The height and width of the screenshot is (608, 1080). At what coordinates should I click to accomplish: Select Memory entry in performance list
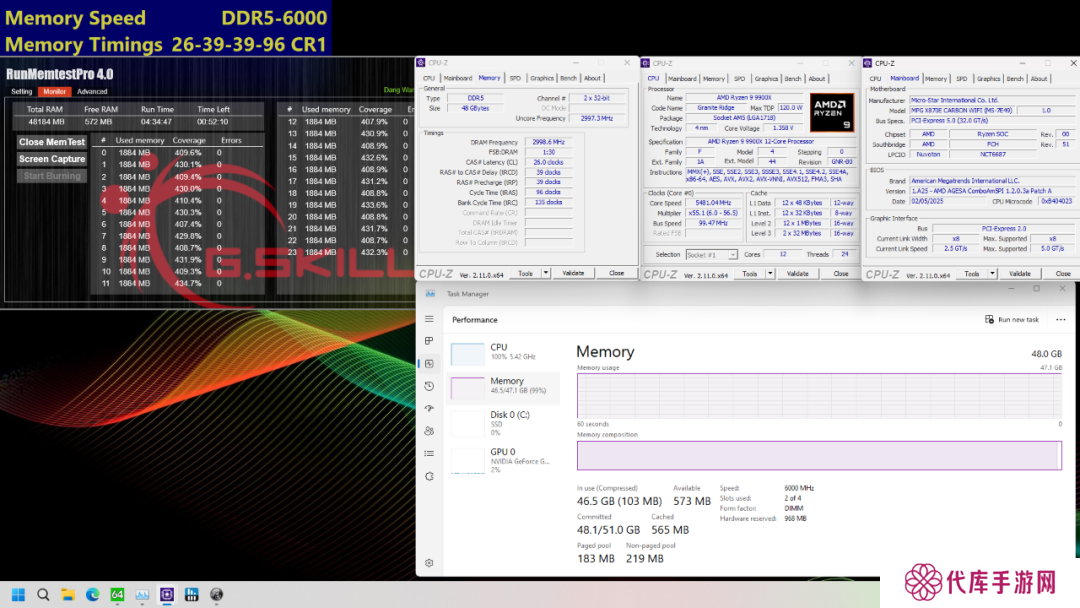coord(504,386)
